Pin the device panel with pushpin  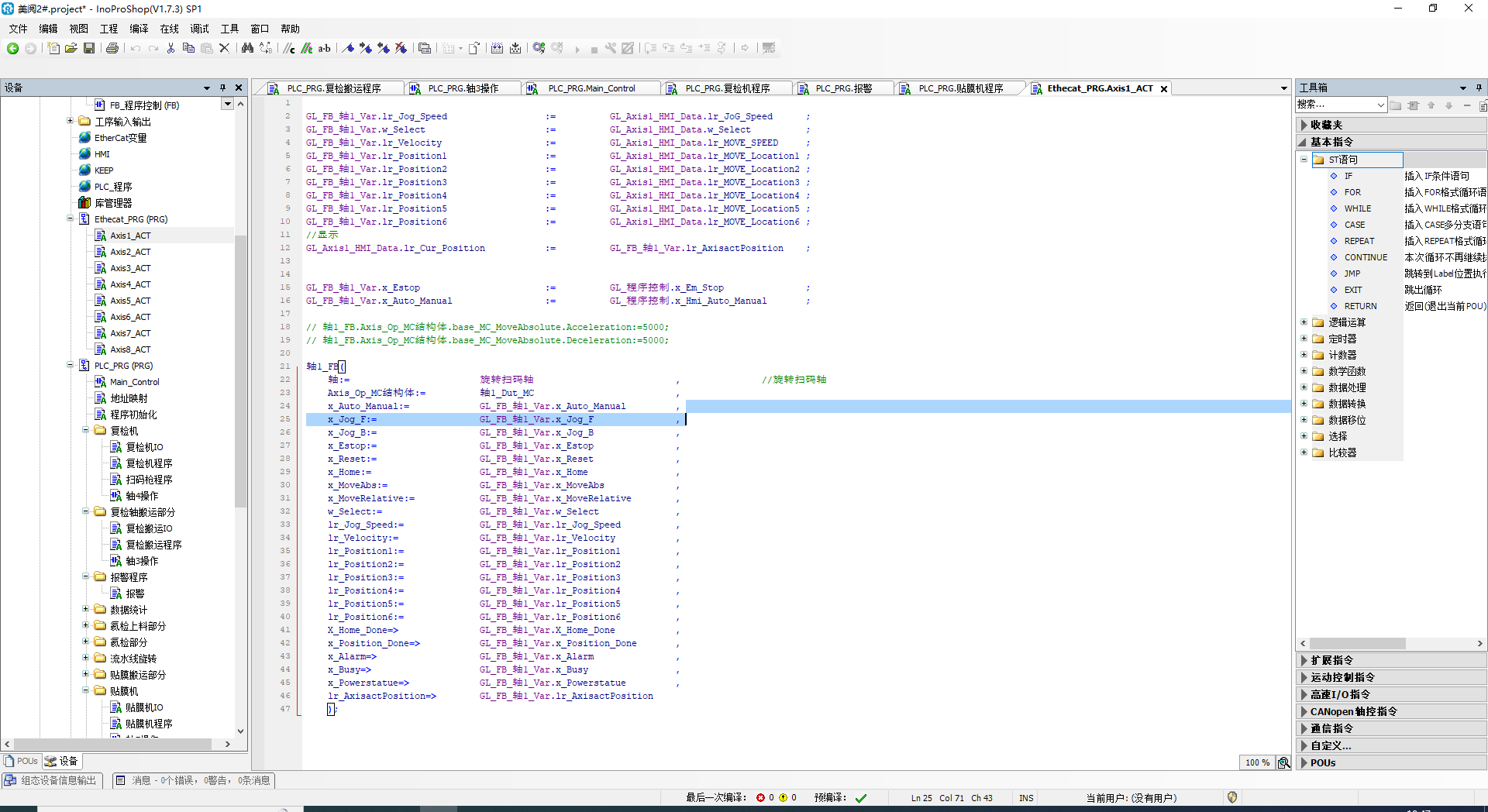click(x=222, y=88)
